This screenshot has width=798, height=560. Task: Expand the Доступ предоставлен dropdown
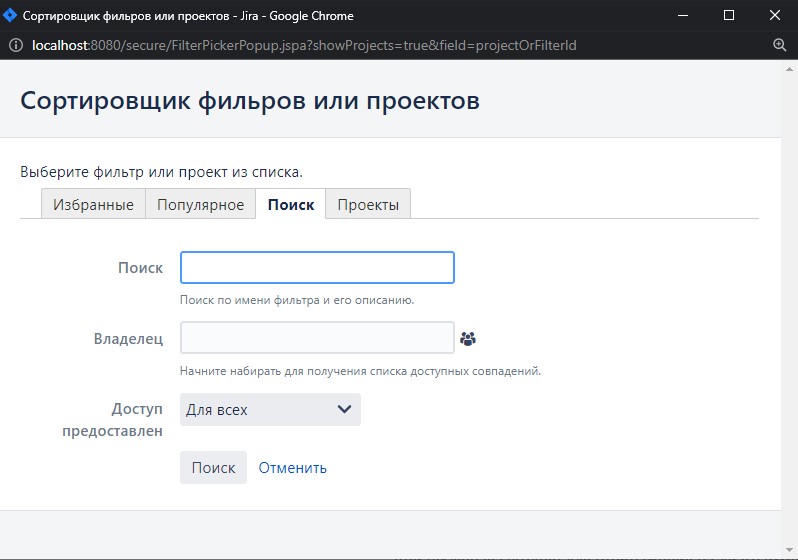tap(270, 409)
